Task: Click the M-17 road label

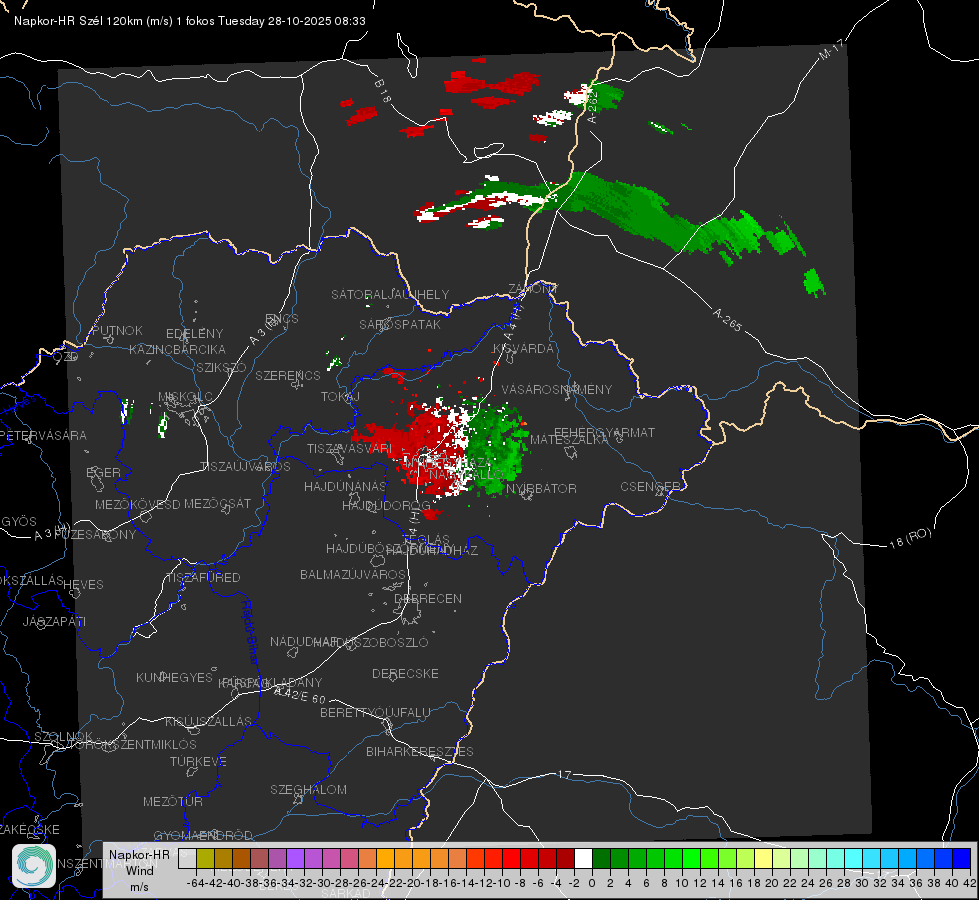Action: click(832, 50)
